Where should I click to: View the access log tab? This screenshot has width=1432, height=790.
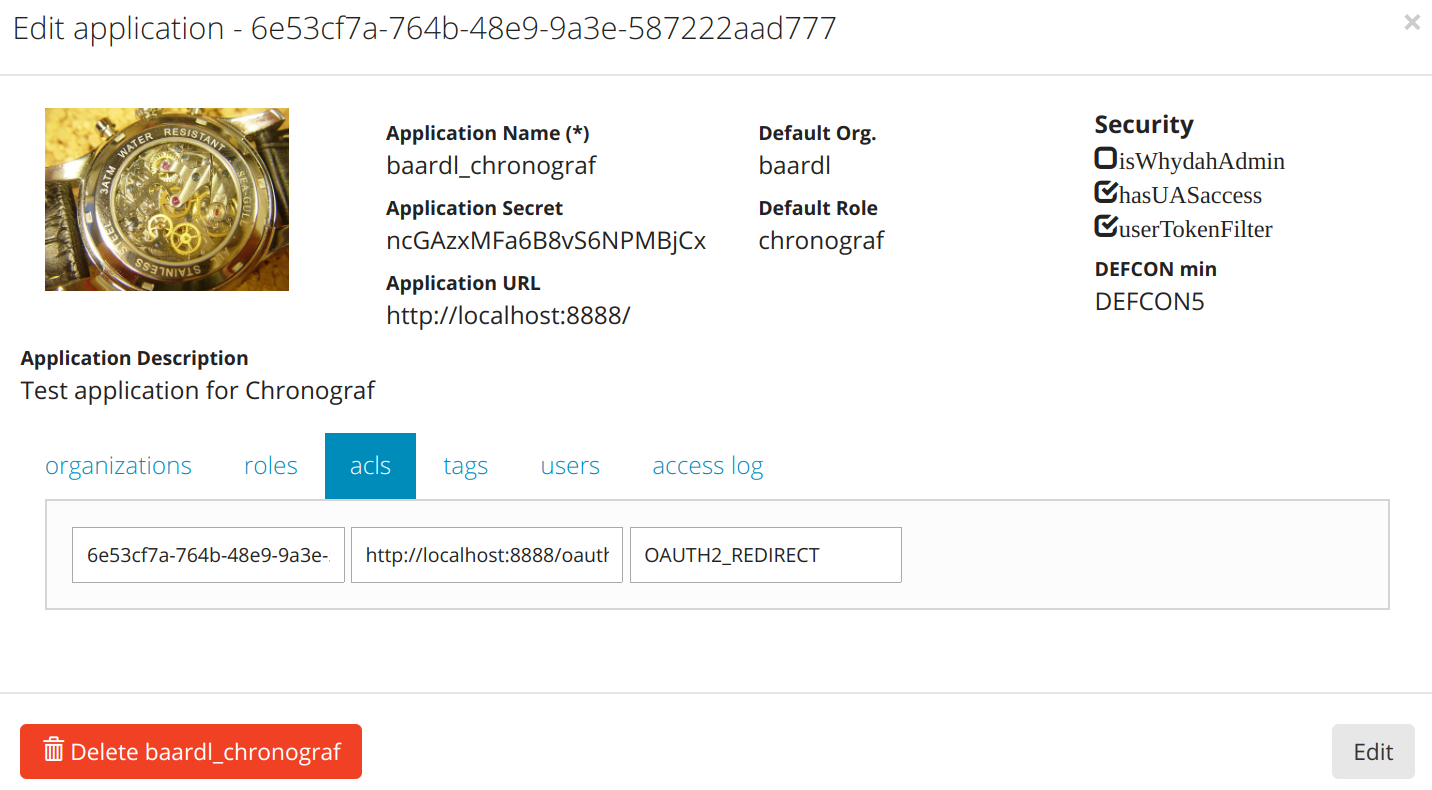click(x=707, y=466)
